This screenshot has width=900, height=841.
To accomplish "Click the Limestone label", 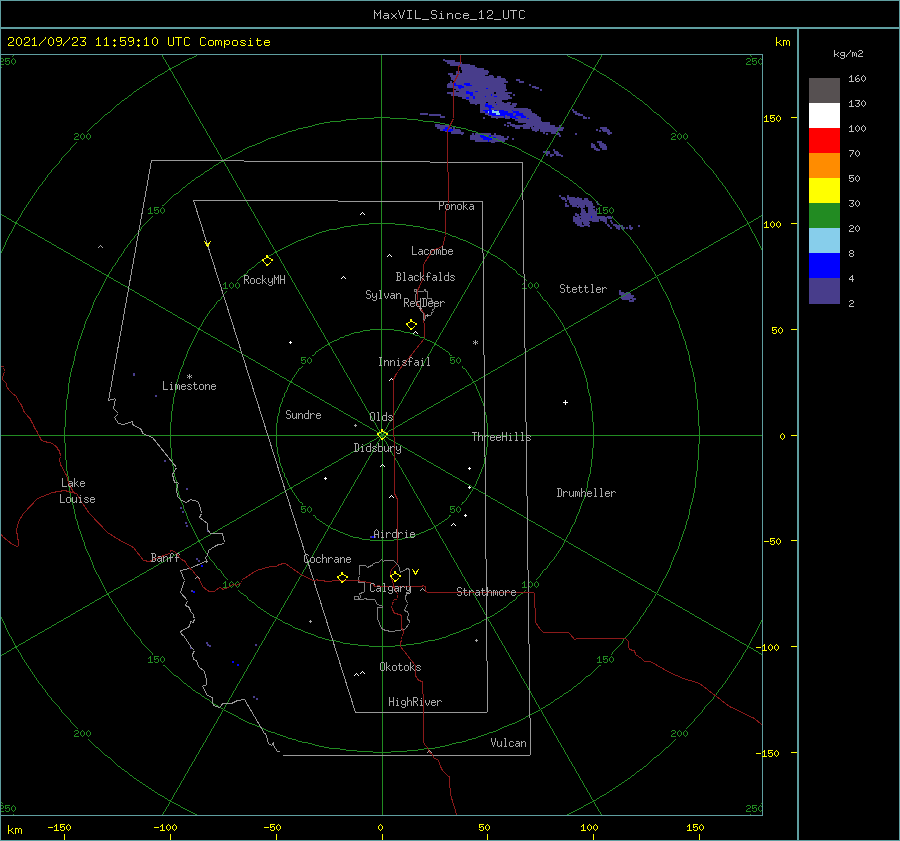I will 189,386.
